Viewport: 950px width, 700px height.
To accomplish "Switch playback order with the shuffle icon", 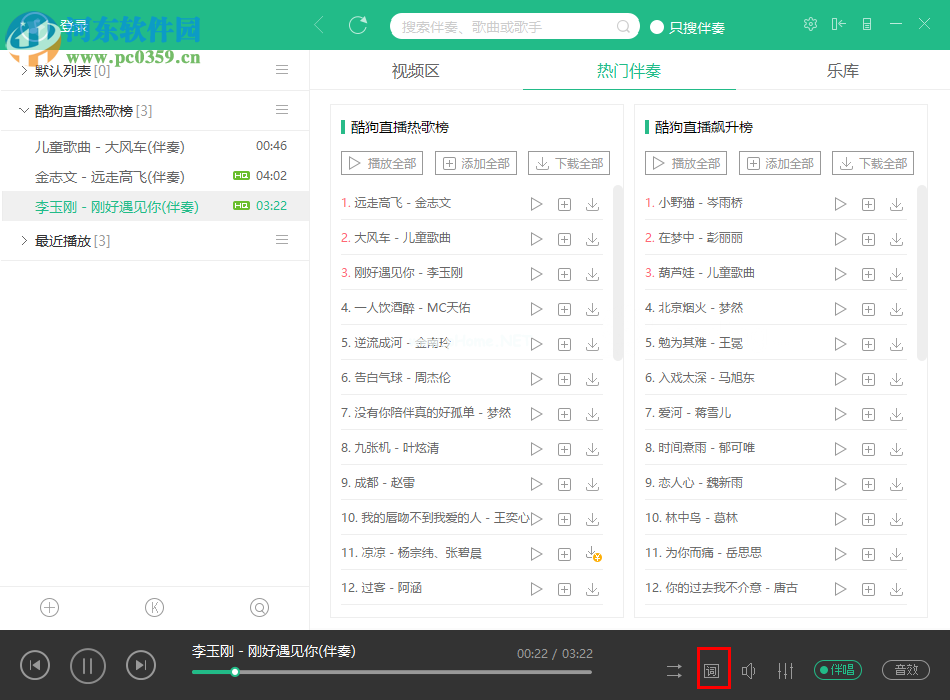I will click(675, 670).
